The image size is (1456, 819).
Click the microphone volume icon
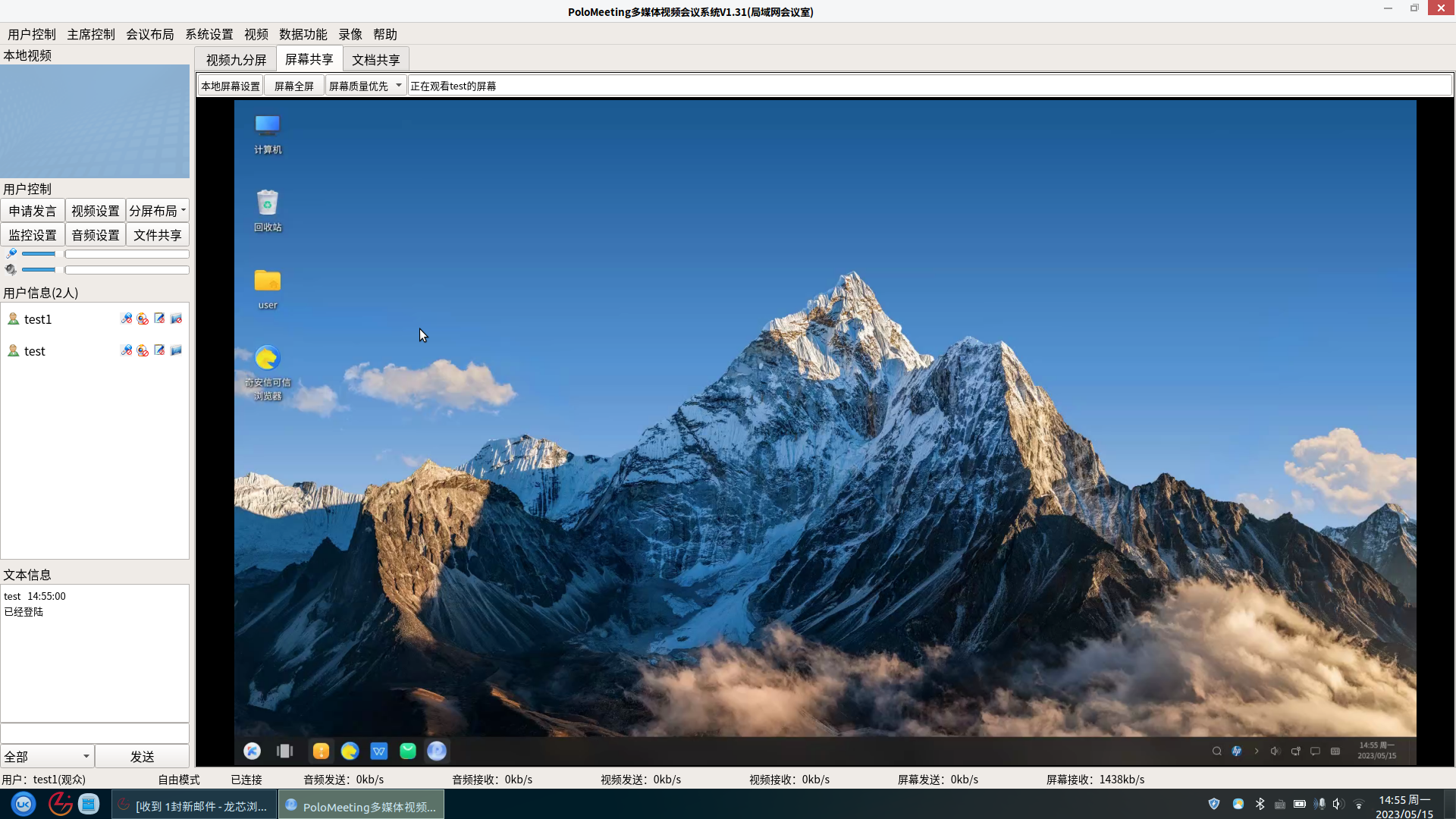[x=11, y=254]
